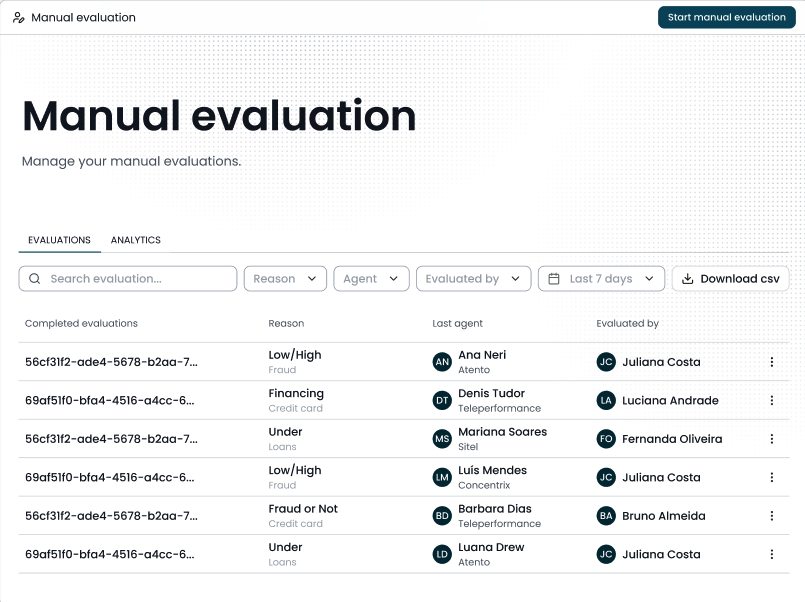Open the Last 7 days date range dropdown
Screen dimensions: 805x602
point(601,279)
